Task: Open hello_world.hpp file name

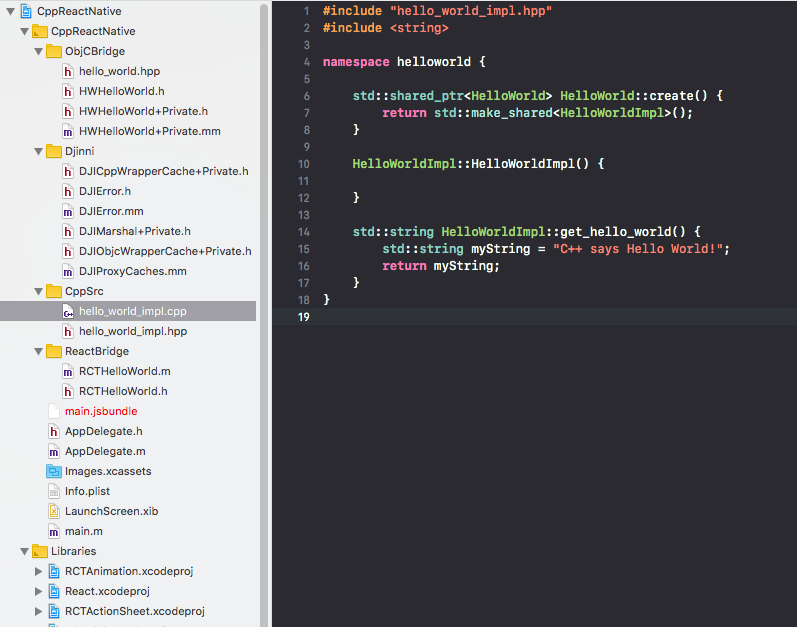Action: coord(119,72)
